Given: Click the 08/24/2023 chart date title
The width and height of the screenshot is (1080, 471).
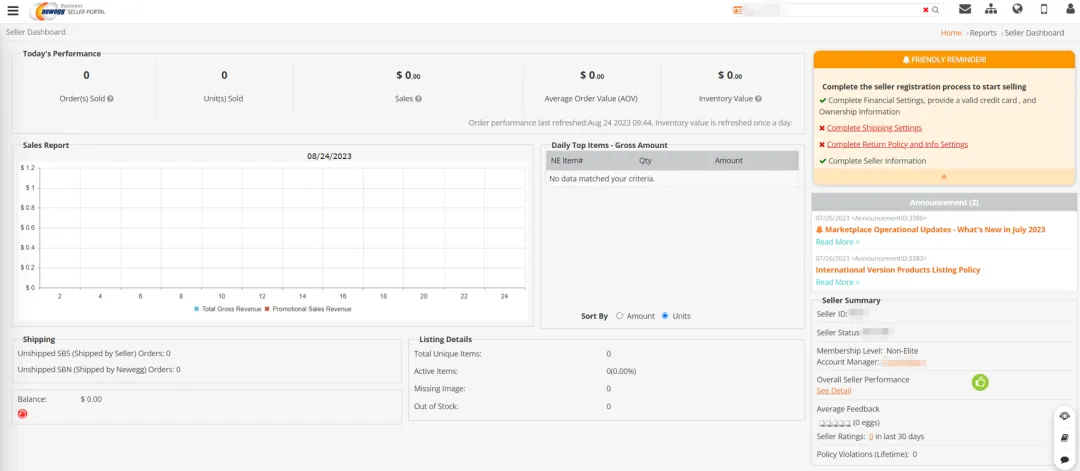Looking at the screenshot, I should pos(329,156).
